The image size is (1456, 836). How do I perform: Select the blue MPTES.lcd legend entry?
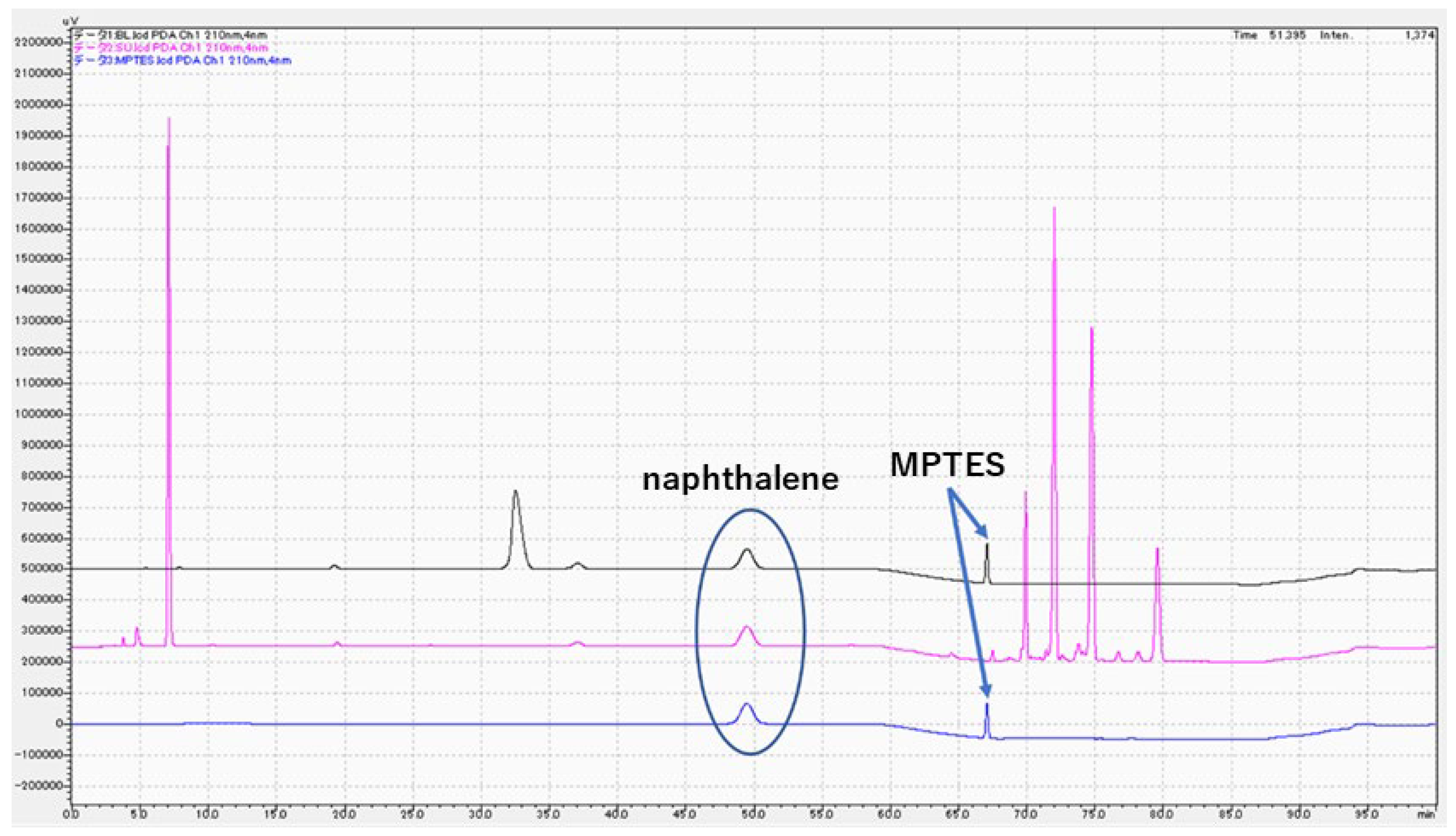pyautogui.click(x=183, y=60)
